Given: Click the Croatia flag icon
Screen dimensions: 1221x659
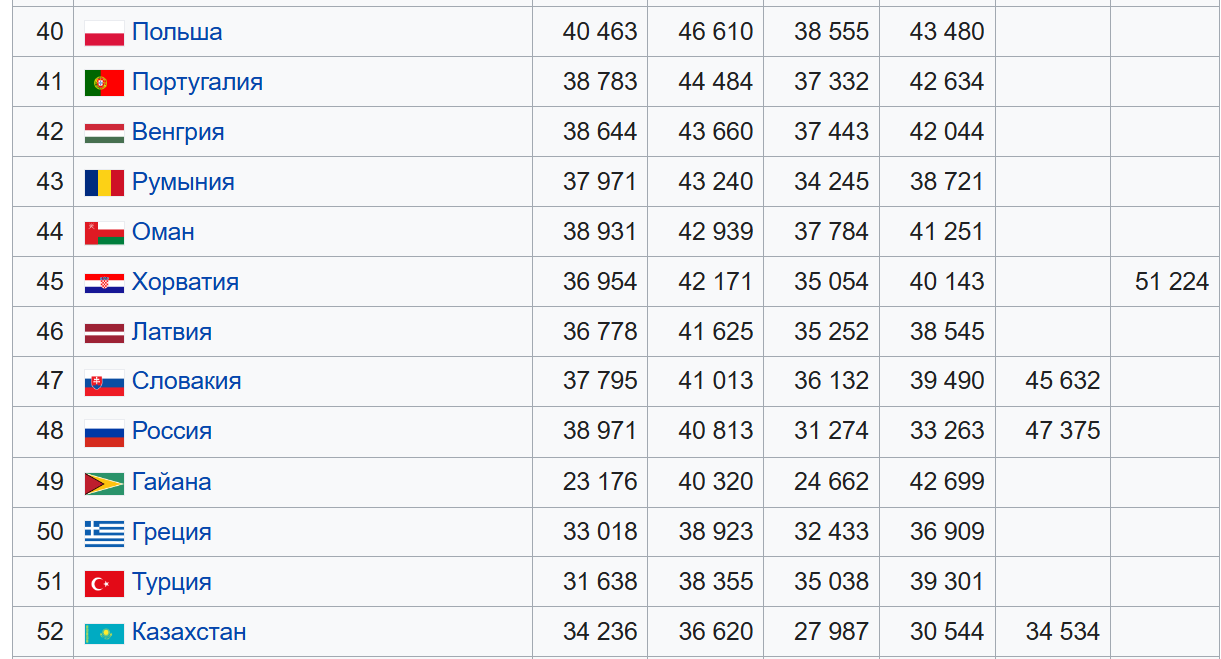Looking at the screenshot, I should click(x=104, y=283).
